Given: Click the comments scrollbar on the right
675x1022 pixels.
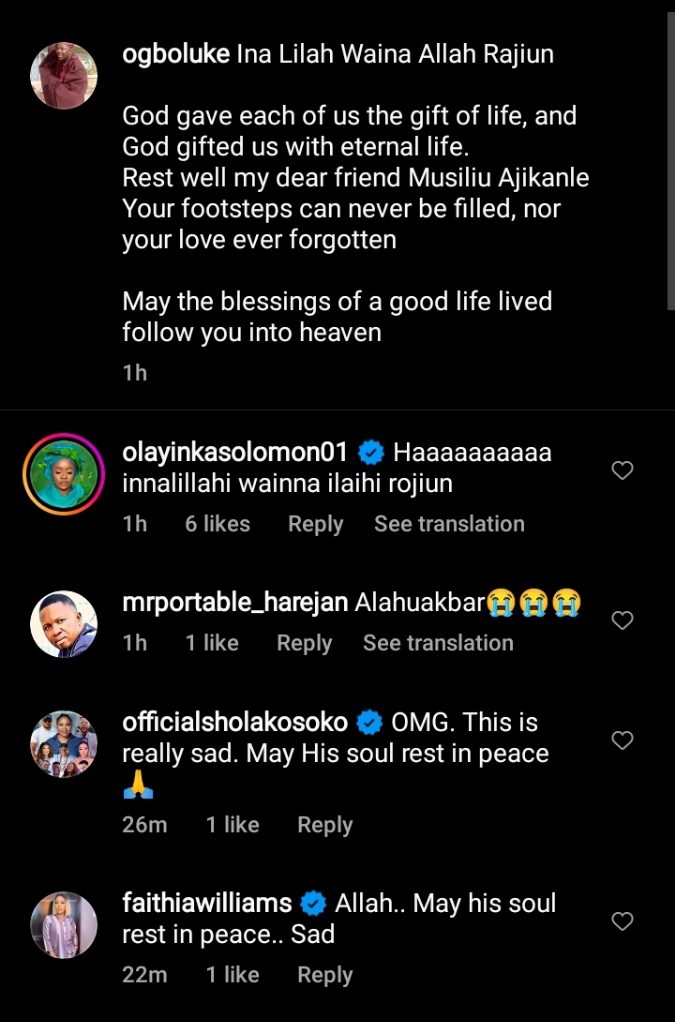Looking at the screenshot, I should click(669, 160).
